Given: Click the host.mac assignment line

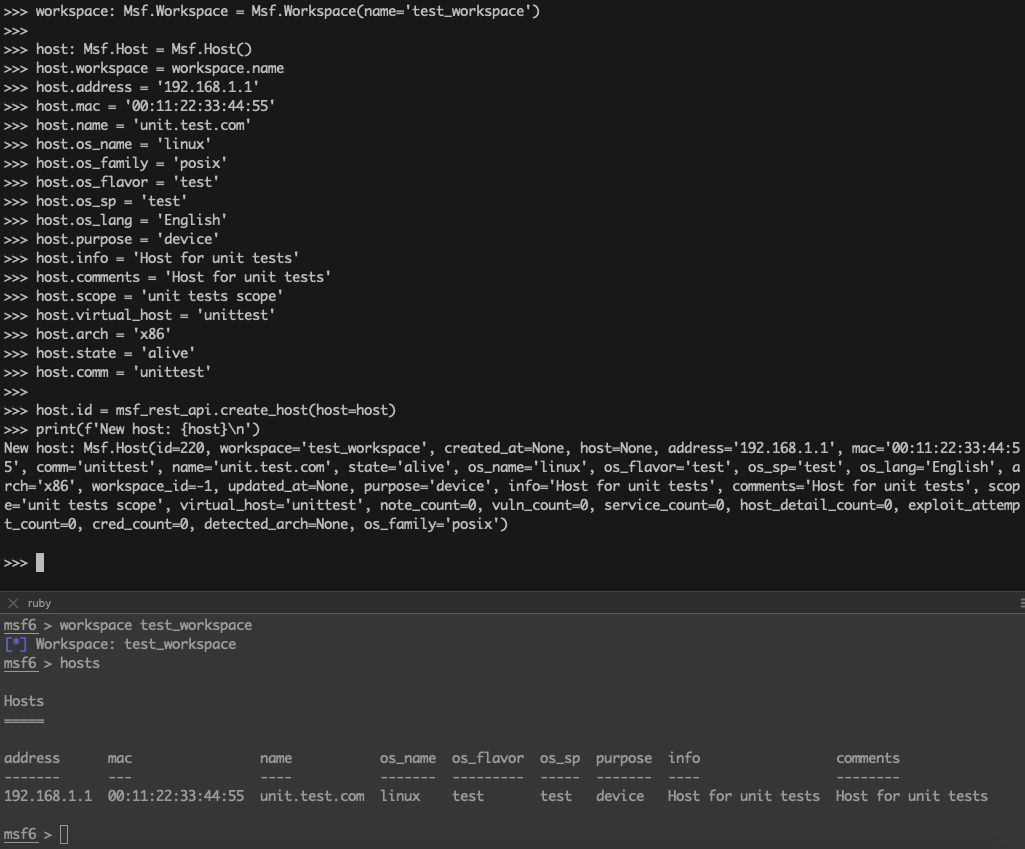Looking at the screenshot, I should click(x=140, y=106).
